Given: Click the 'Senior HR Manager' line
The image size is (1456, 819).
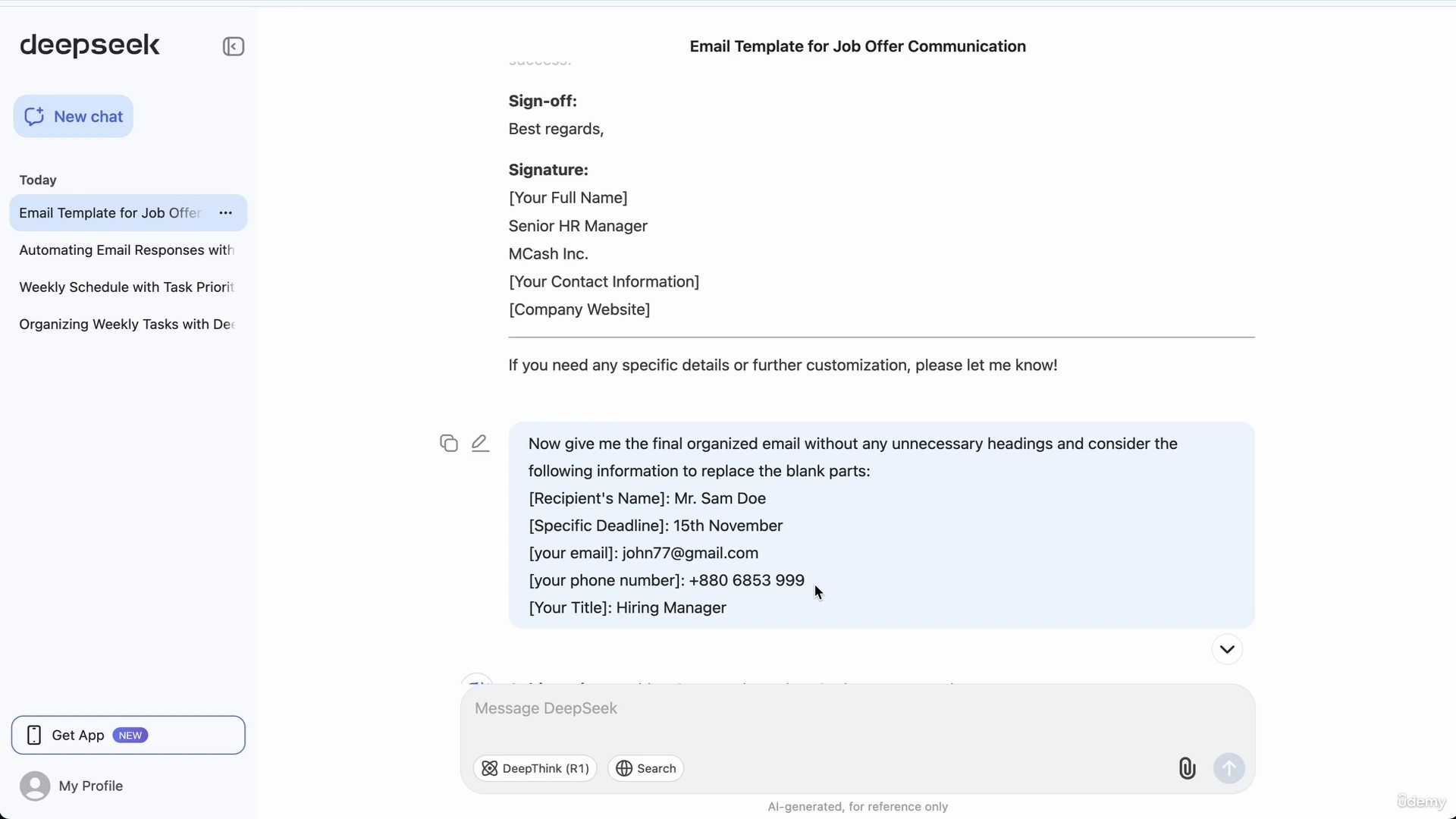Looking at the screenshot, I should [x=578, y=226].
